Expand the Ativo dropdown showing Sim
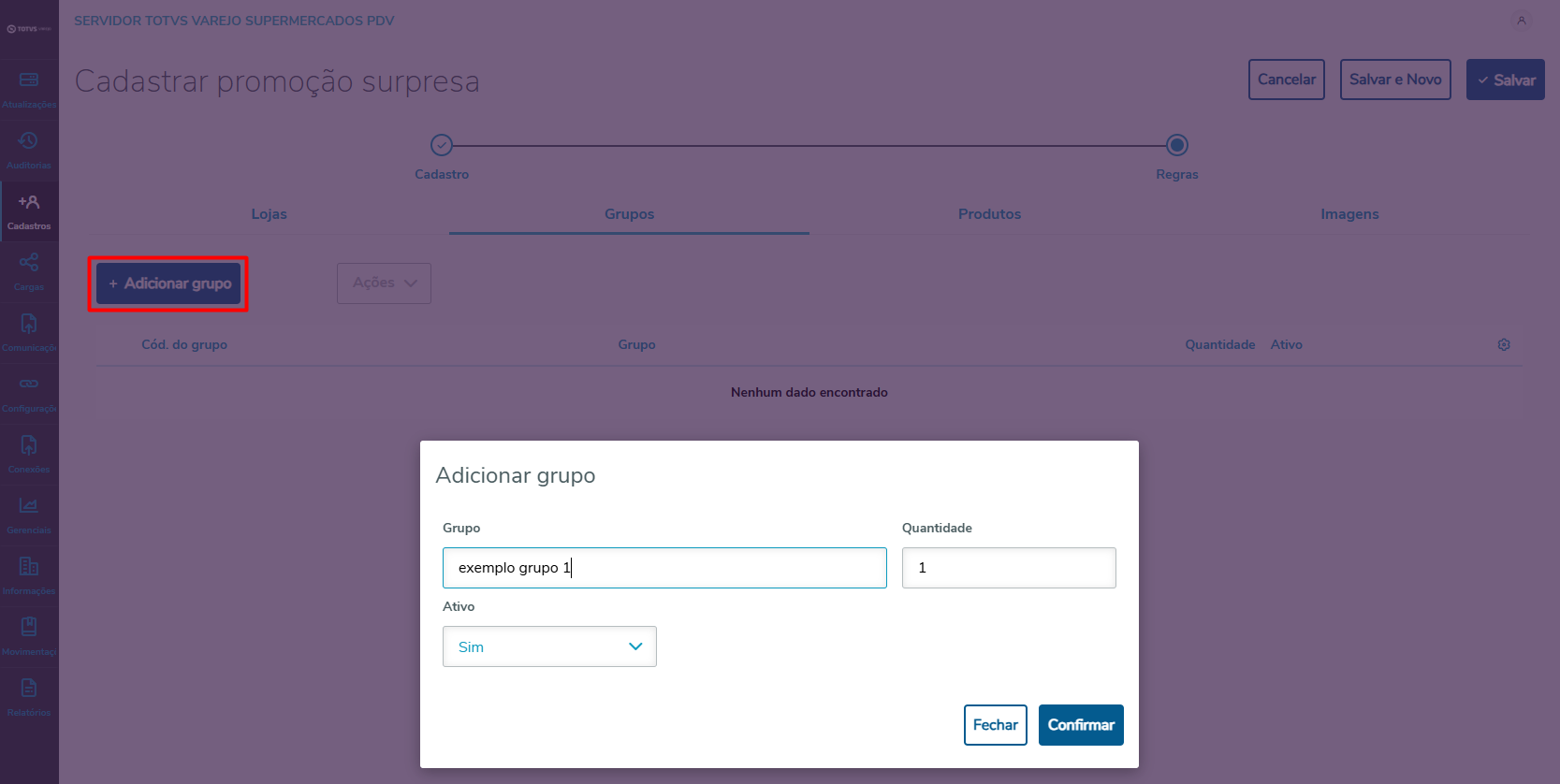The image size is (1560, 784). (549, 646)
